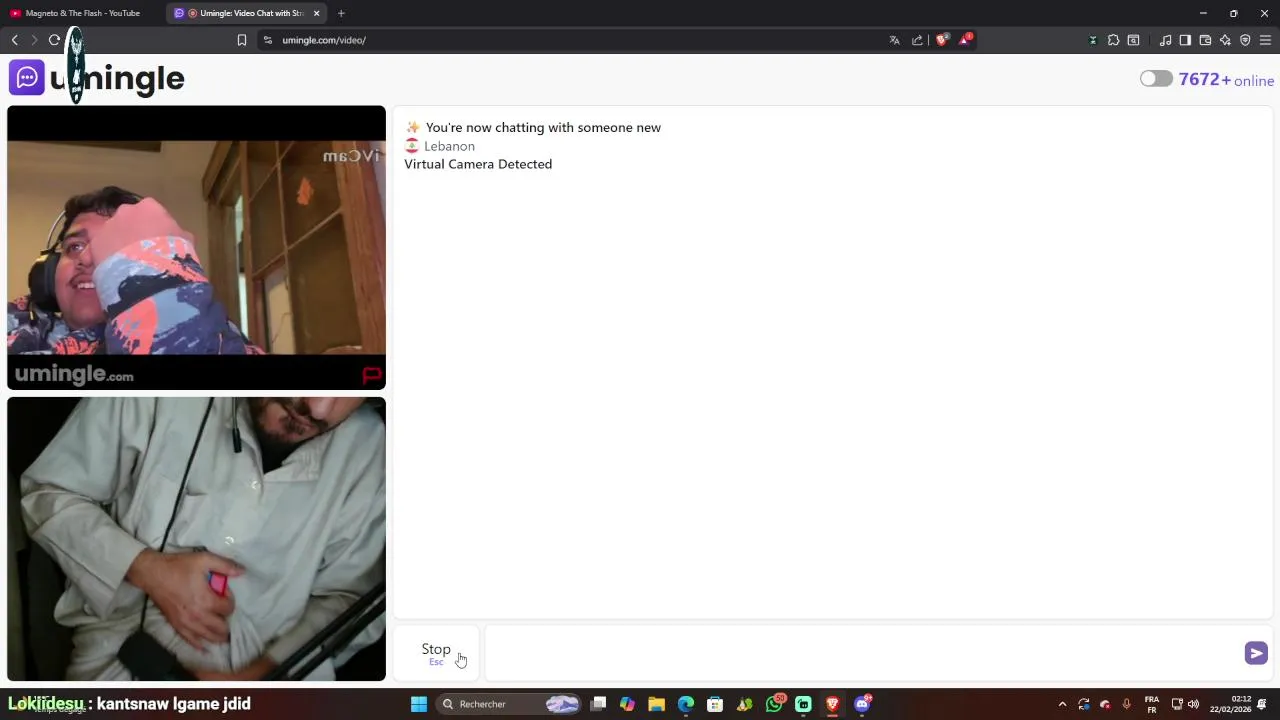The height and width of the screenshot is (720, 1280).
Task: Open Discord from the taskbar
Action: [862, 704]
